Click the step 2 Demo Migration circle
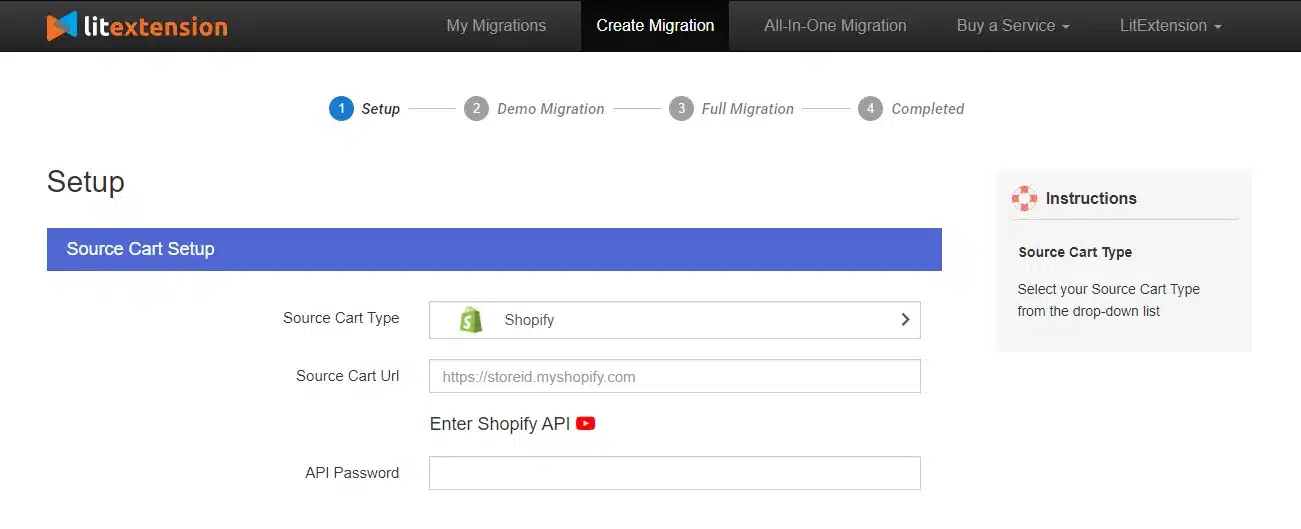Image resolution: width=1301 pixels, height=529 pixels. pos(476,109)
